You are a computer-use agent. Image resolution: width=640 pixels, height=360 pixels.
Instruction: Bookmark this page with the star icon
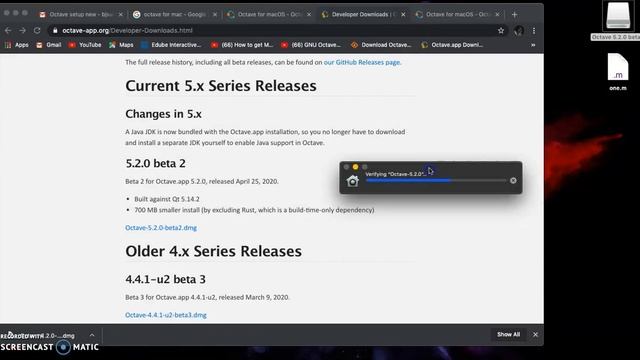pyautogui.click(x=501, y=31)
